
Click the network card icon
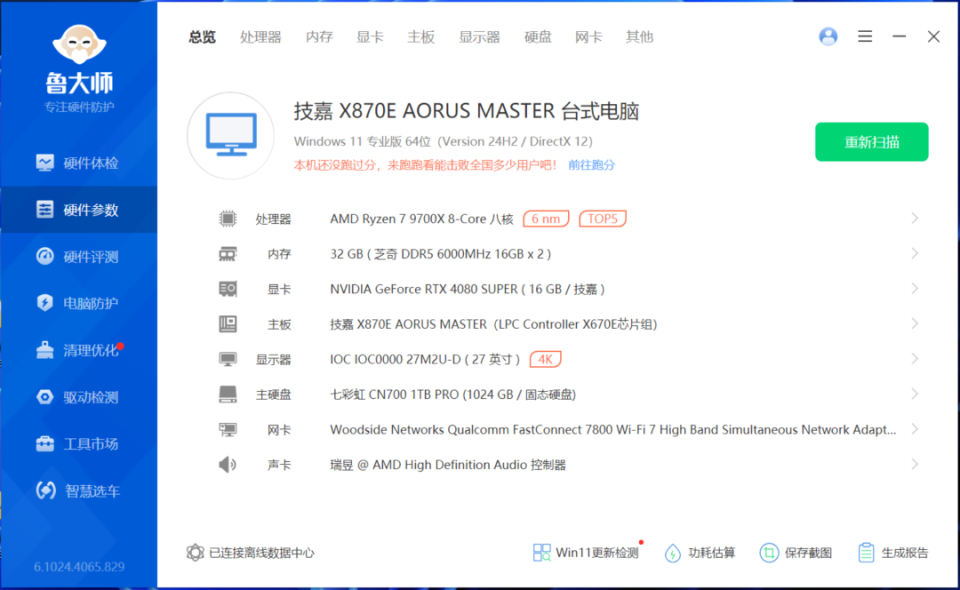click(x=228, y=430)
